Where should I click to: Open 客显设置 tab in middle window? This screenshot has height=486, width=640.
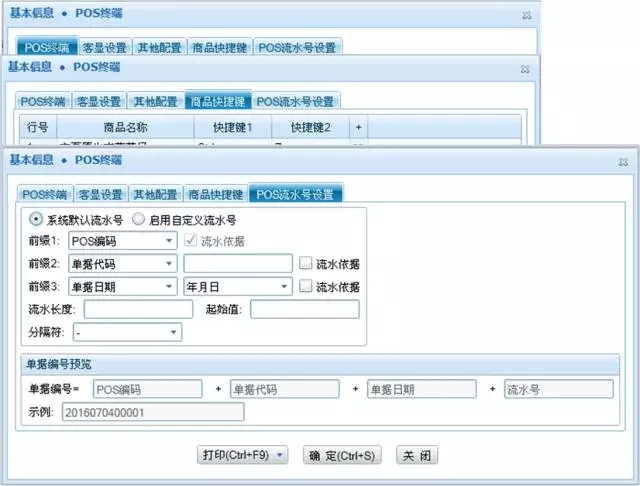click(x=99, y=101)
